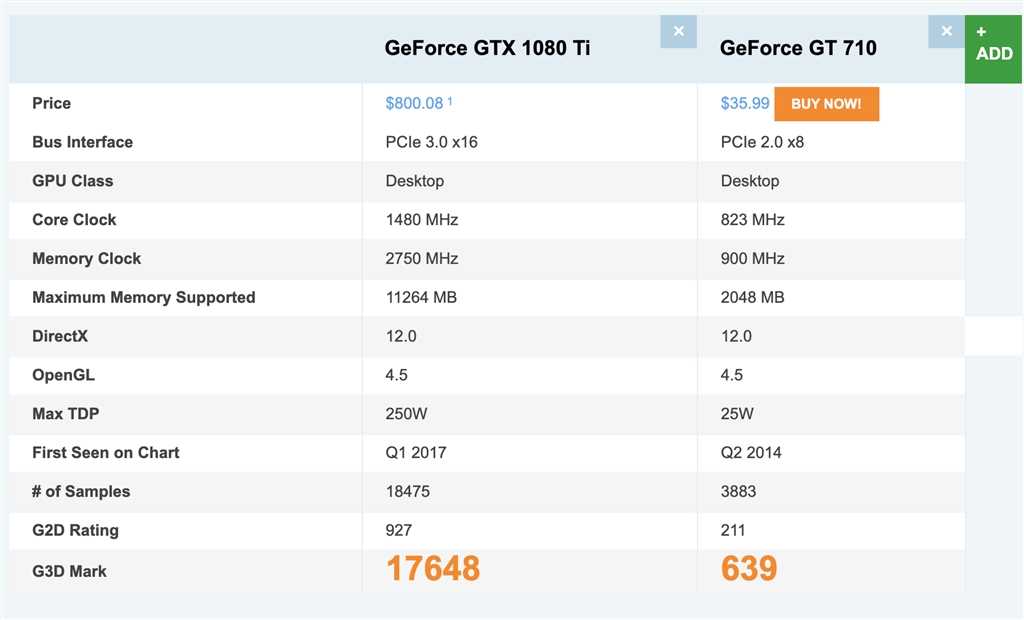Click the PCIe 3.0 x16 value
The height and width of the screenshot is (620, 1024).
(x=431, y=142)
